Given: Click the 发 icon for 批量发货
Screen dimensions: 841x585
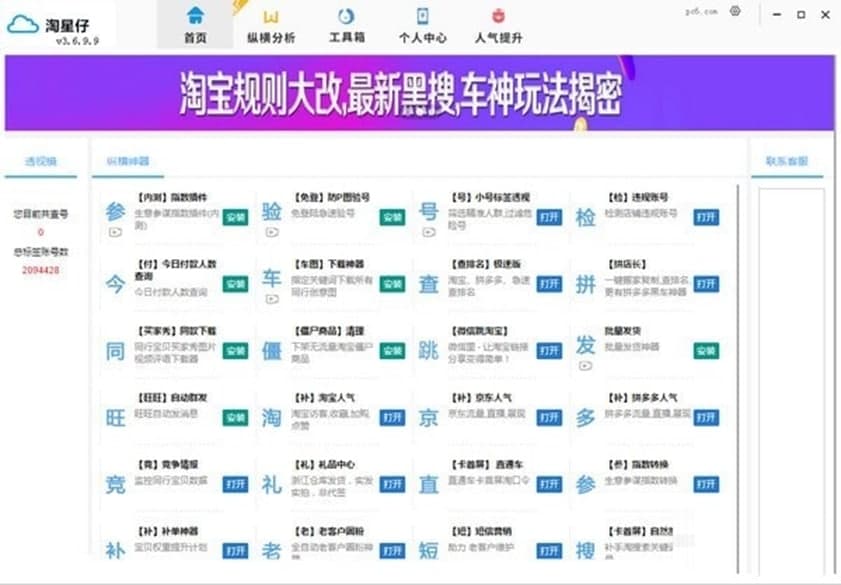Looking at the screenshot, I should coord(585,345).
